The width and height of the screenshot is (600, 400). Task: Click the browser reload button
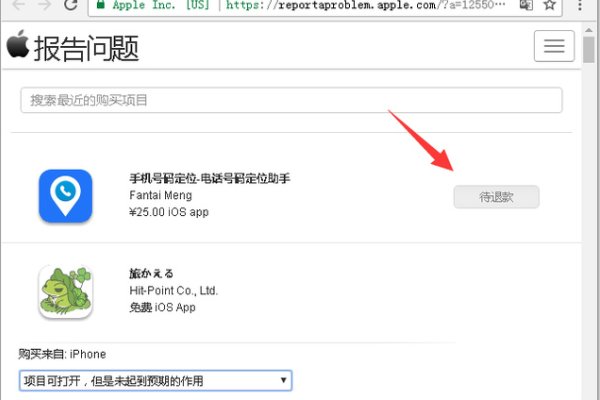[70, 5]
